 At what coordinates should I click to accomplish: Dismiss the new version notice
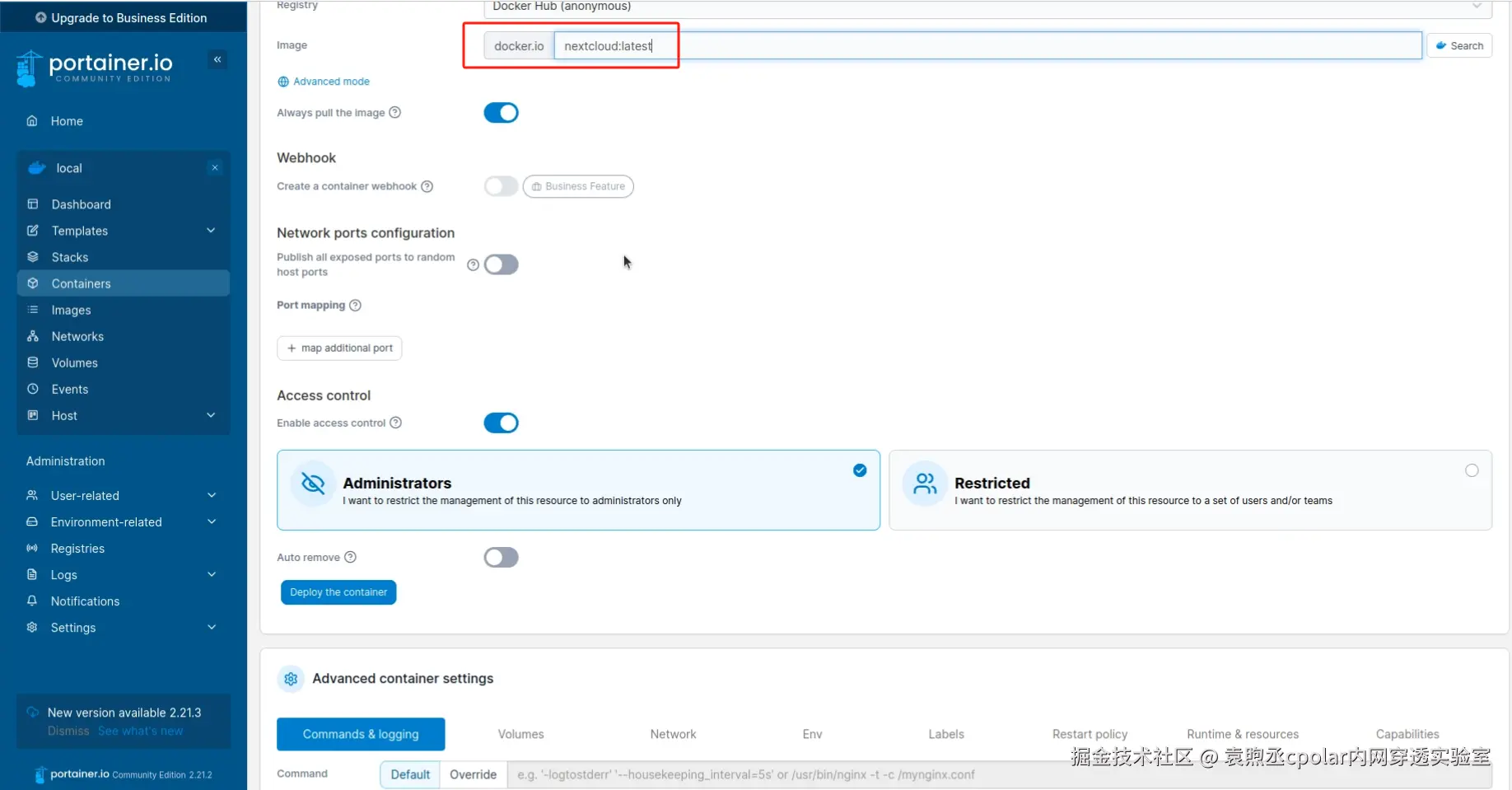click(68, 732)
